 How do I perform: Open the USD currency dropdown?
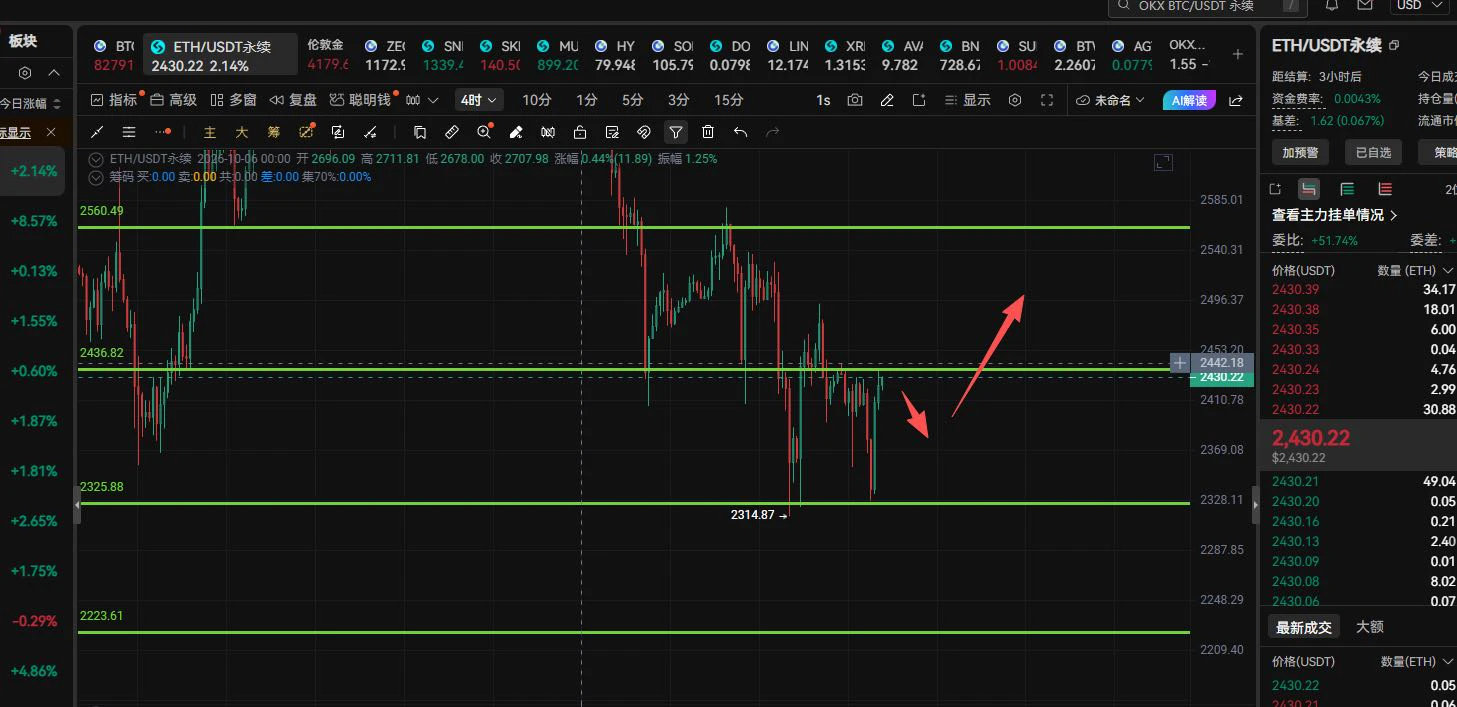point(1418,5)
